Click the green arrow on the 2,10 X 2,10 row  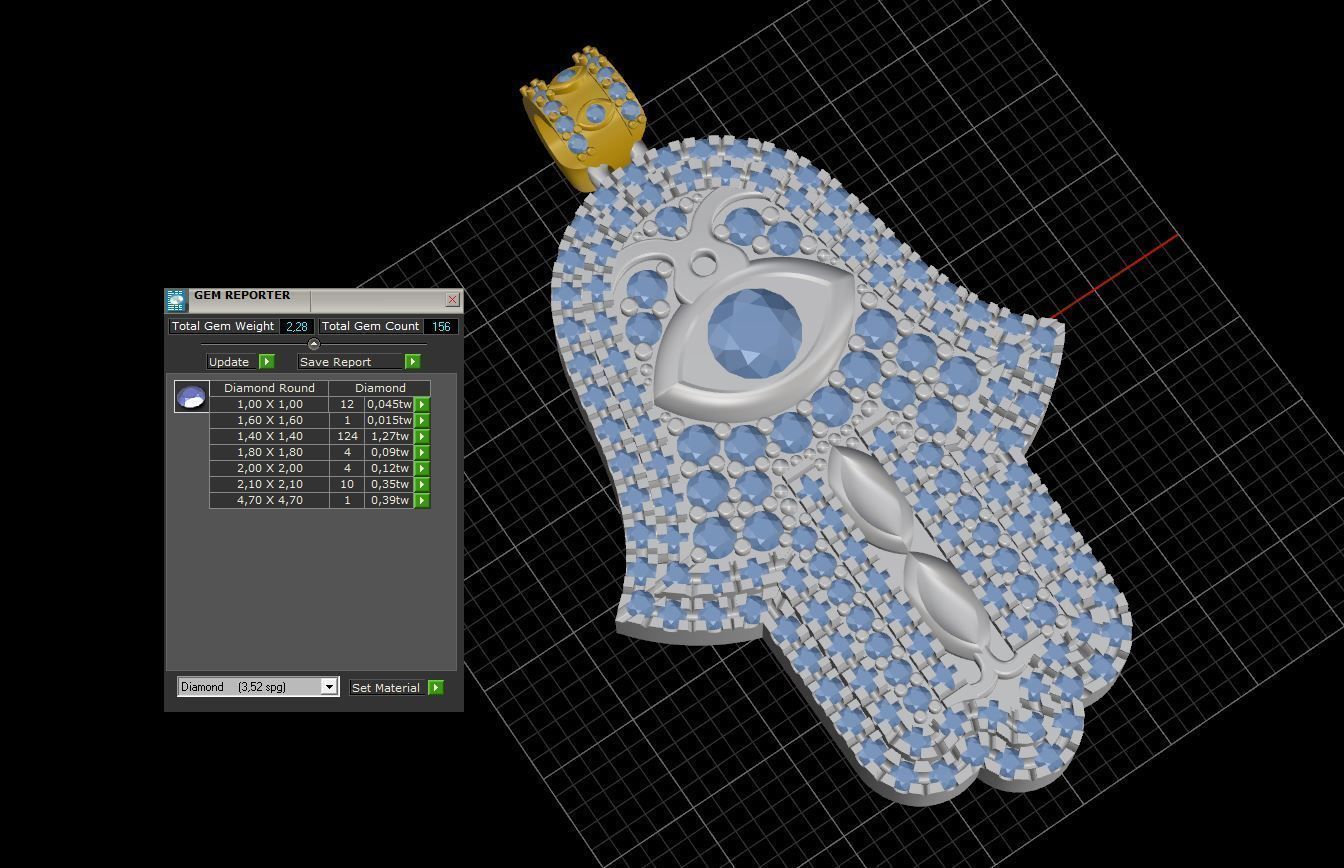click(422, 484)
